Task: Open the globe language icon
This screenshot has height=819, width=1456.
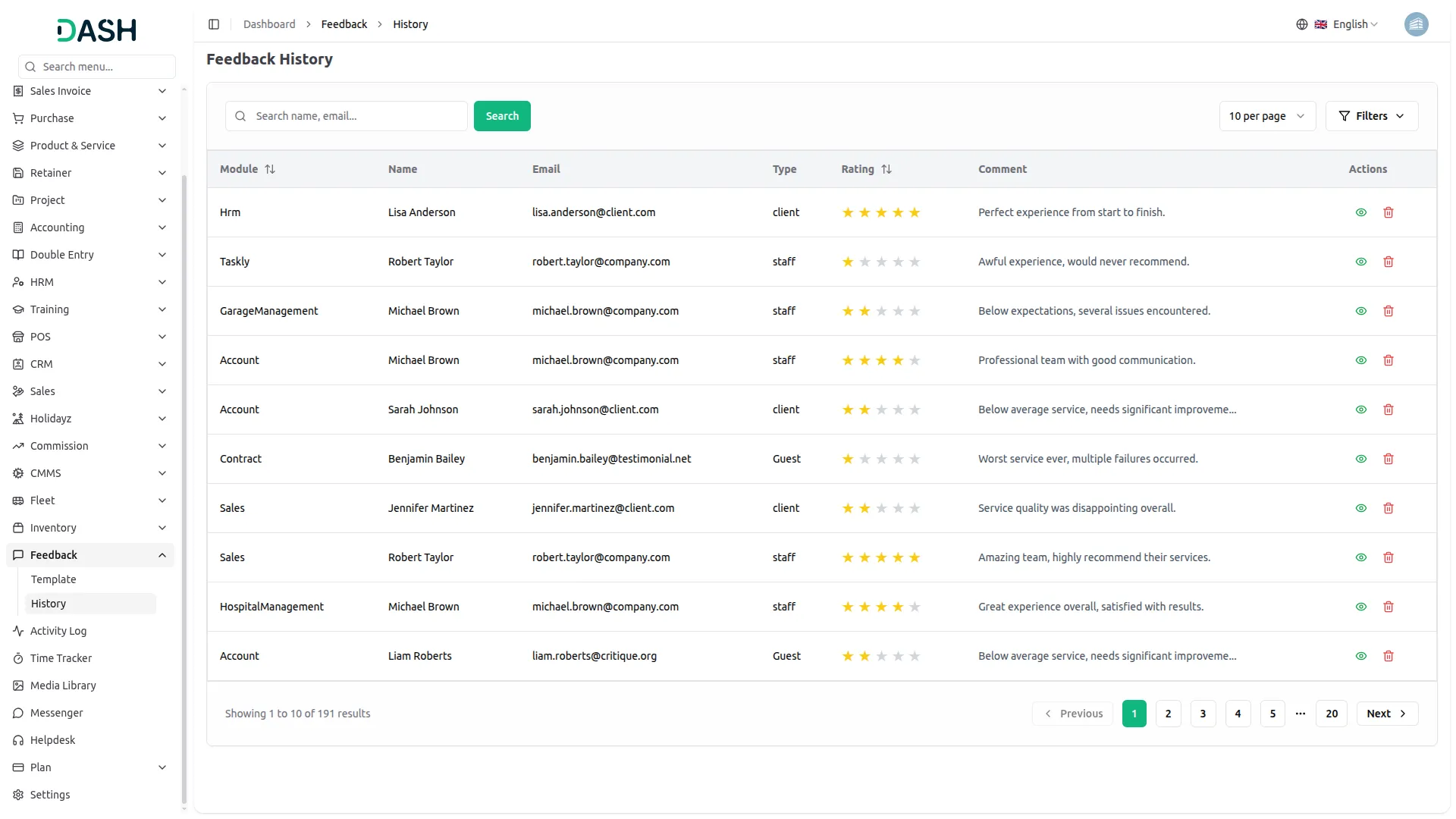Action: 1302,24
